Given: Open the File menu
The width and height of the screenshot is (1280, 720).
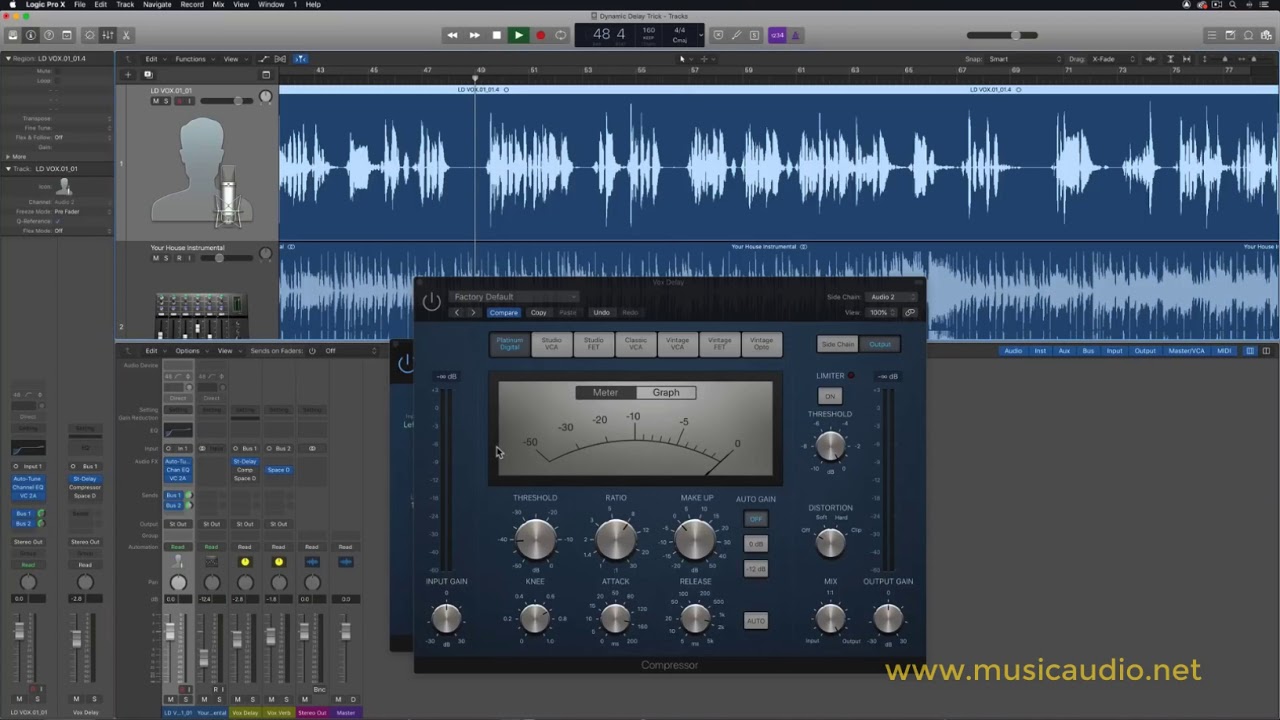Looking at the screenshot, I should click(79, 4).
